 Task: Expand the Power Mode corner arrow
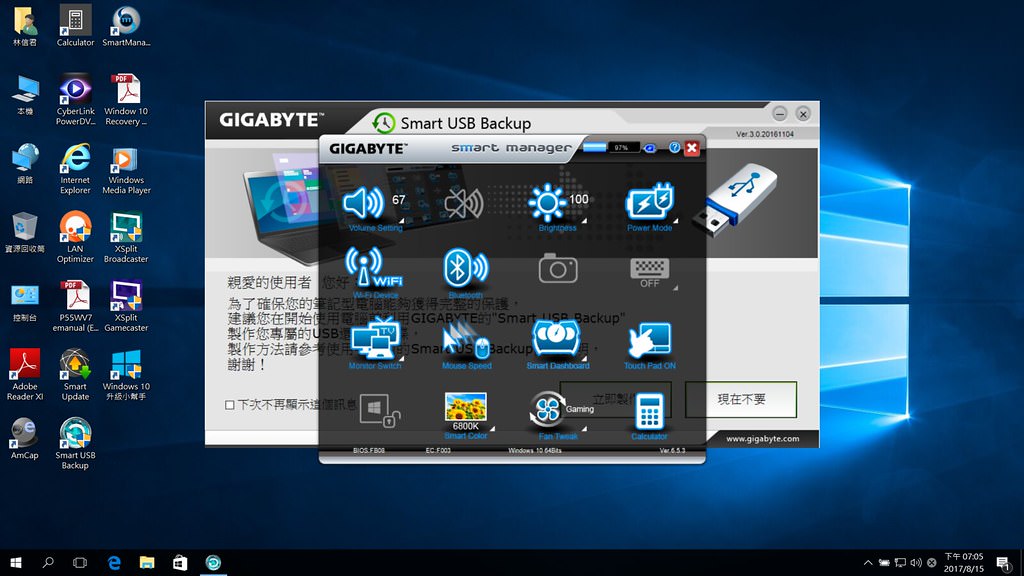pos(676,221)
